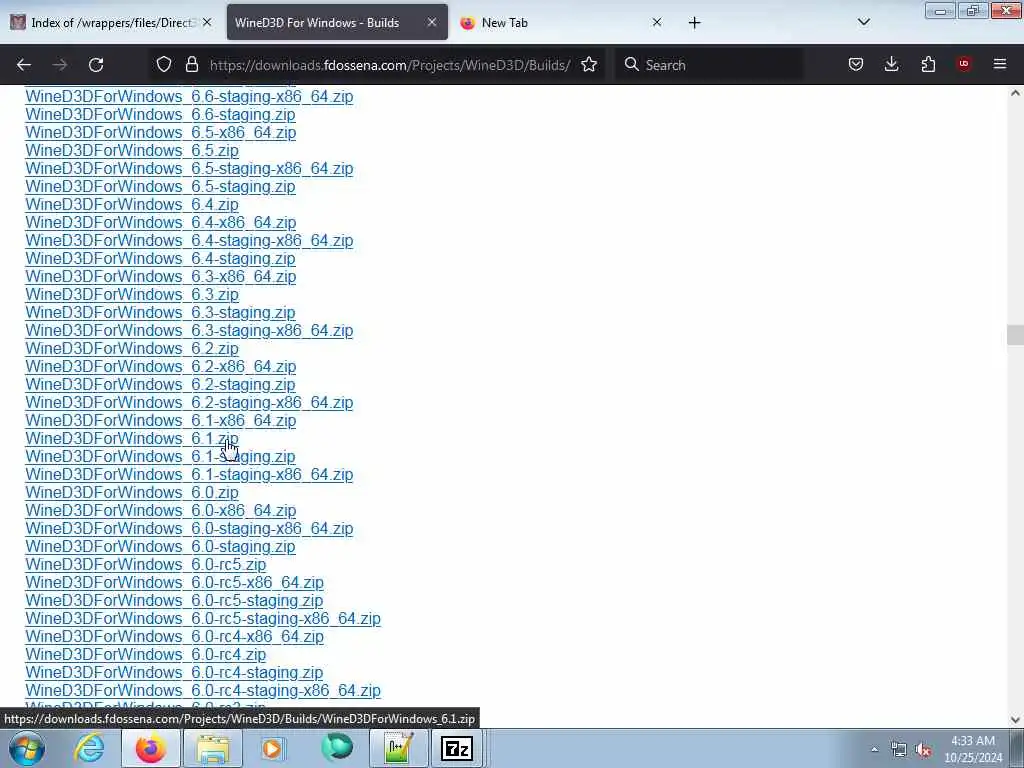Open WineD3DForWindows_6.2-staging-x86_64.zip link
Viewport: 1024px width, 768px height.
[189, 403]
